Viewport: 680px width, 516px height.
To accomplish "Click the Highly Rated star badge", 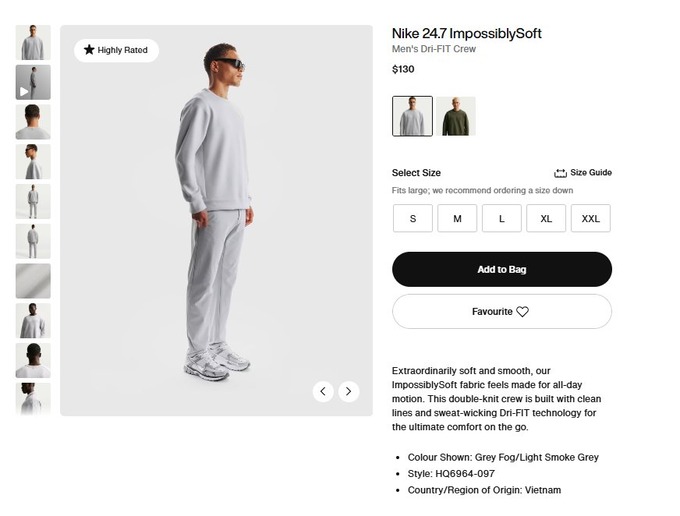I will coord(116,50).
